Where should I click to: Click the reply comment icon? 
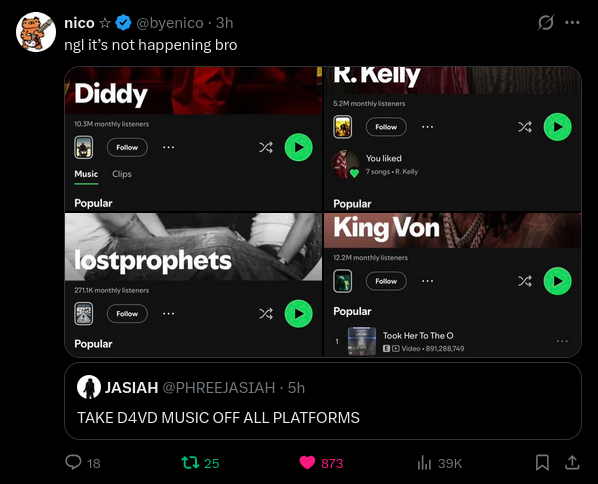coord(73,462)
